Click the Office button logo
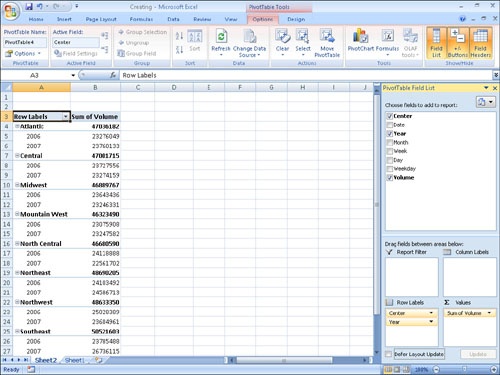500x375 pixels. (x=11, y=11)
